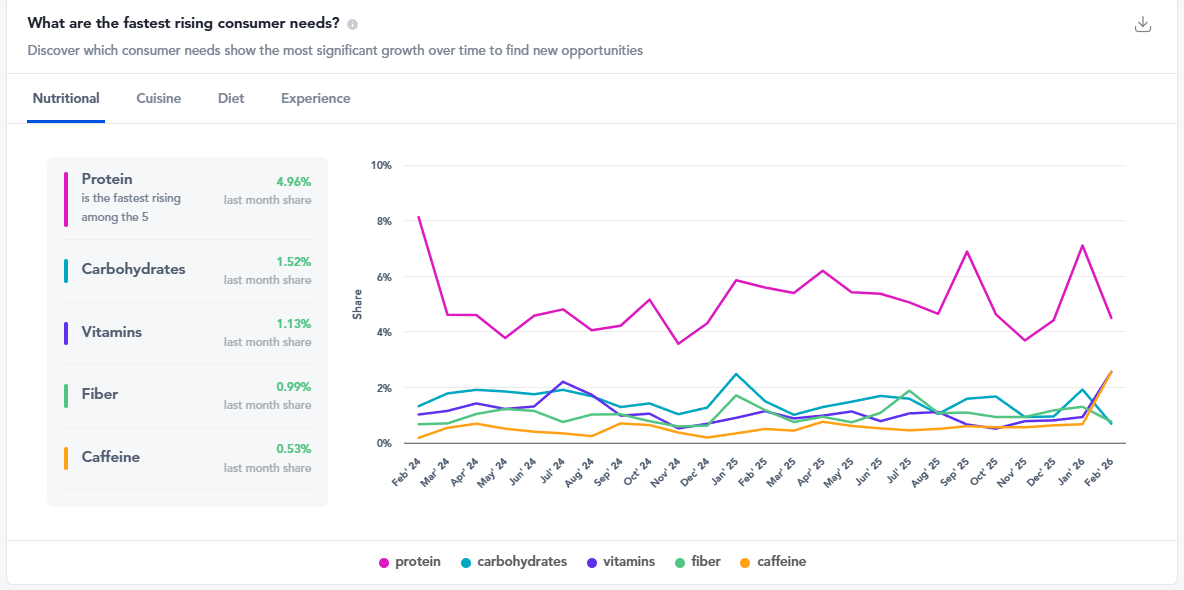The image size is (1184, 590).
Task: Select the Diet tab
Action: (231, 98)
